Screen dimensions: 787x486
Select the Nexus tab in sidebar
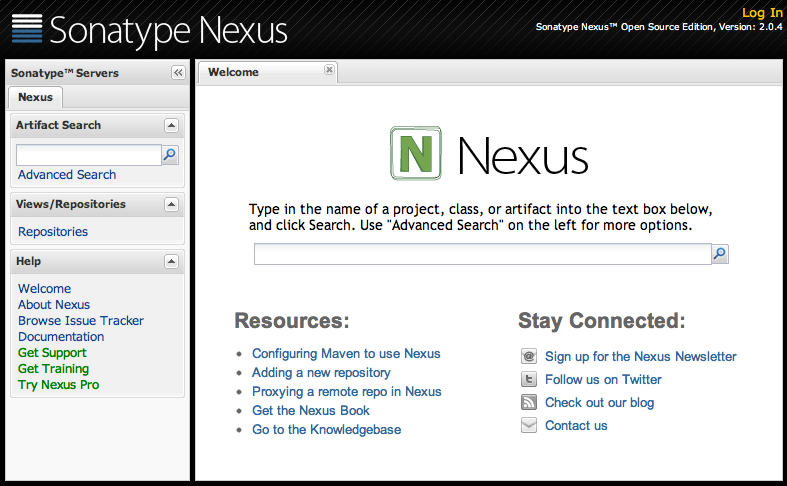(x=35, y=98)
